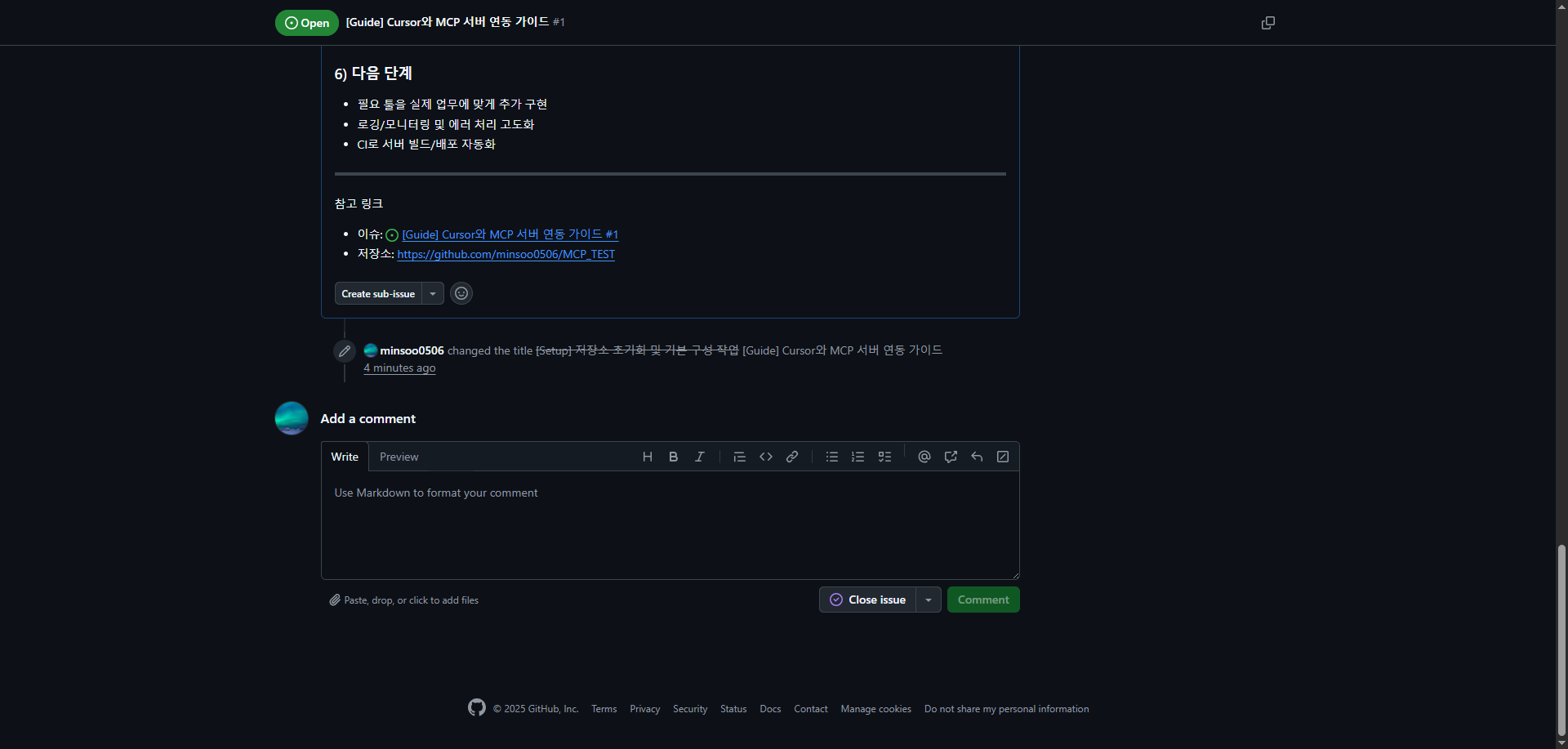Viewport: 1568px width, 749px height.
Task: Click the user avatar beside Add a comment
Action: 292,418
